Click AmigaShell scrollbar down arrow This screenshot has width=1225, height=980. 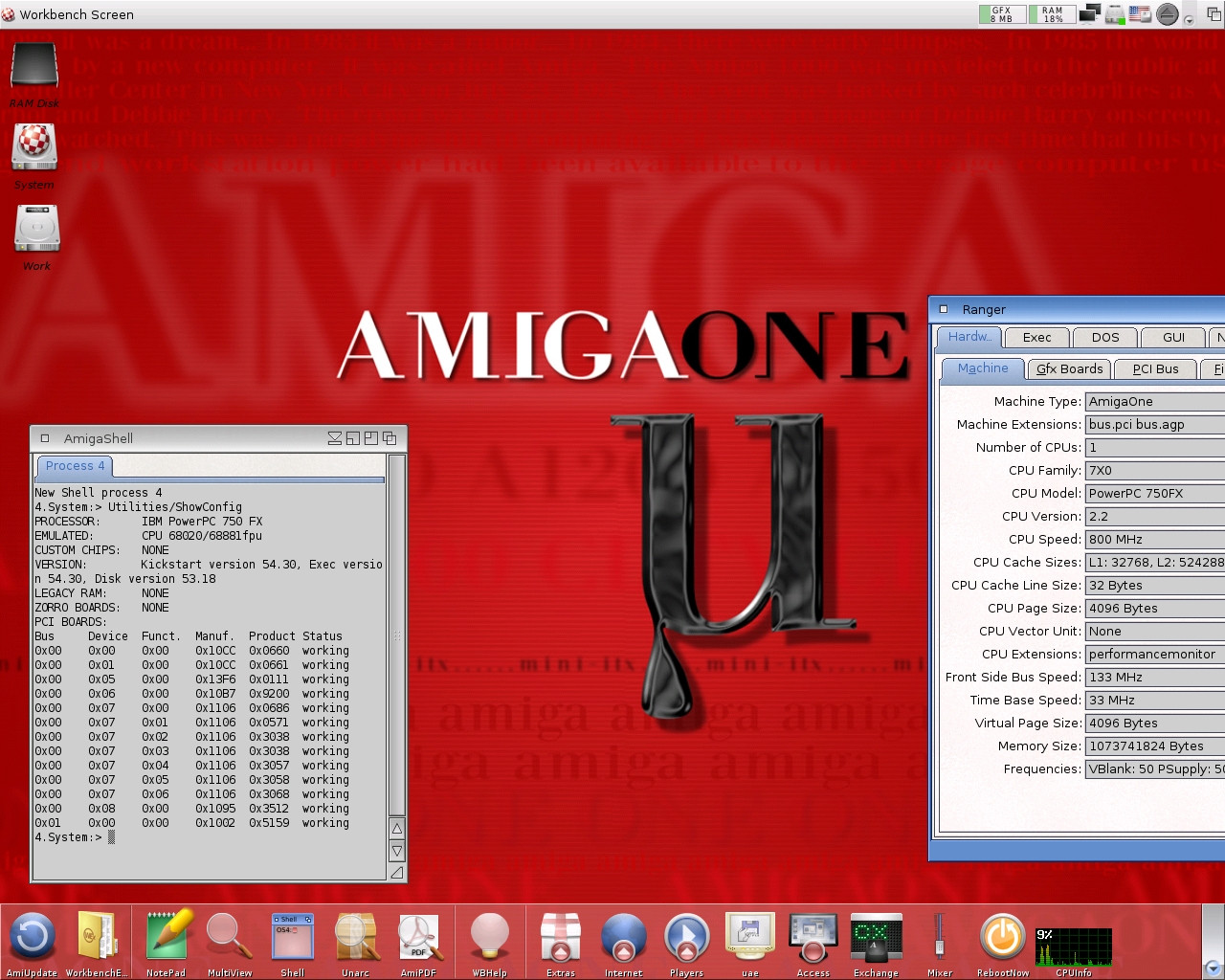click(397, 850)
